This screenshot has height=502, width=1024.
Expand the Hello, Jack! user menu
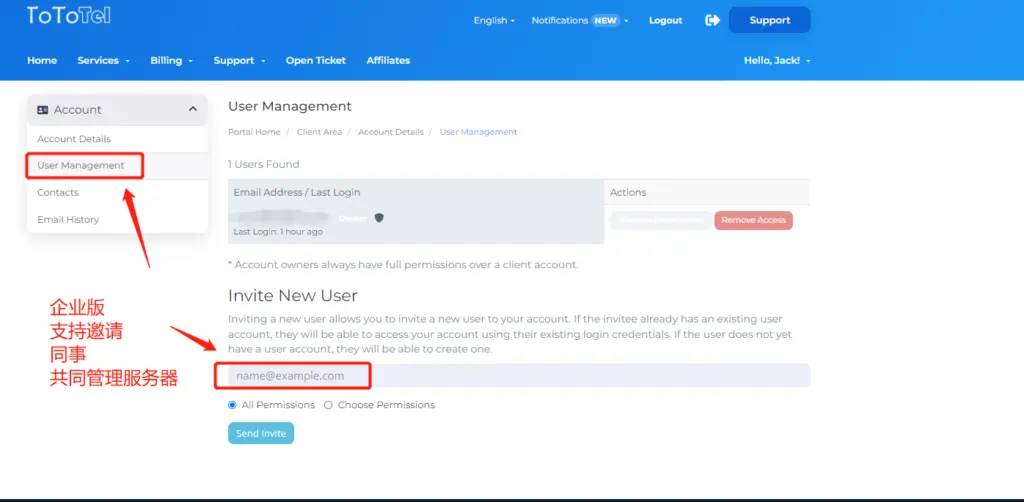click(777, 60)
